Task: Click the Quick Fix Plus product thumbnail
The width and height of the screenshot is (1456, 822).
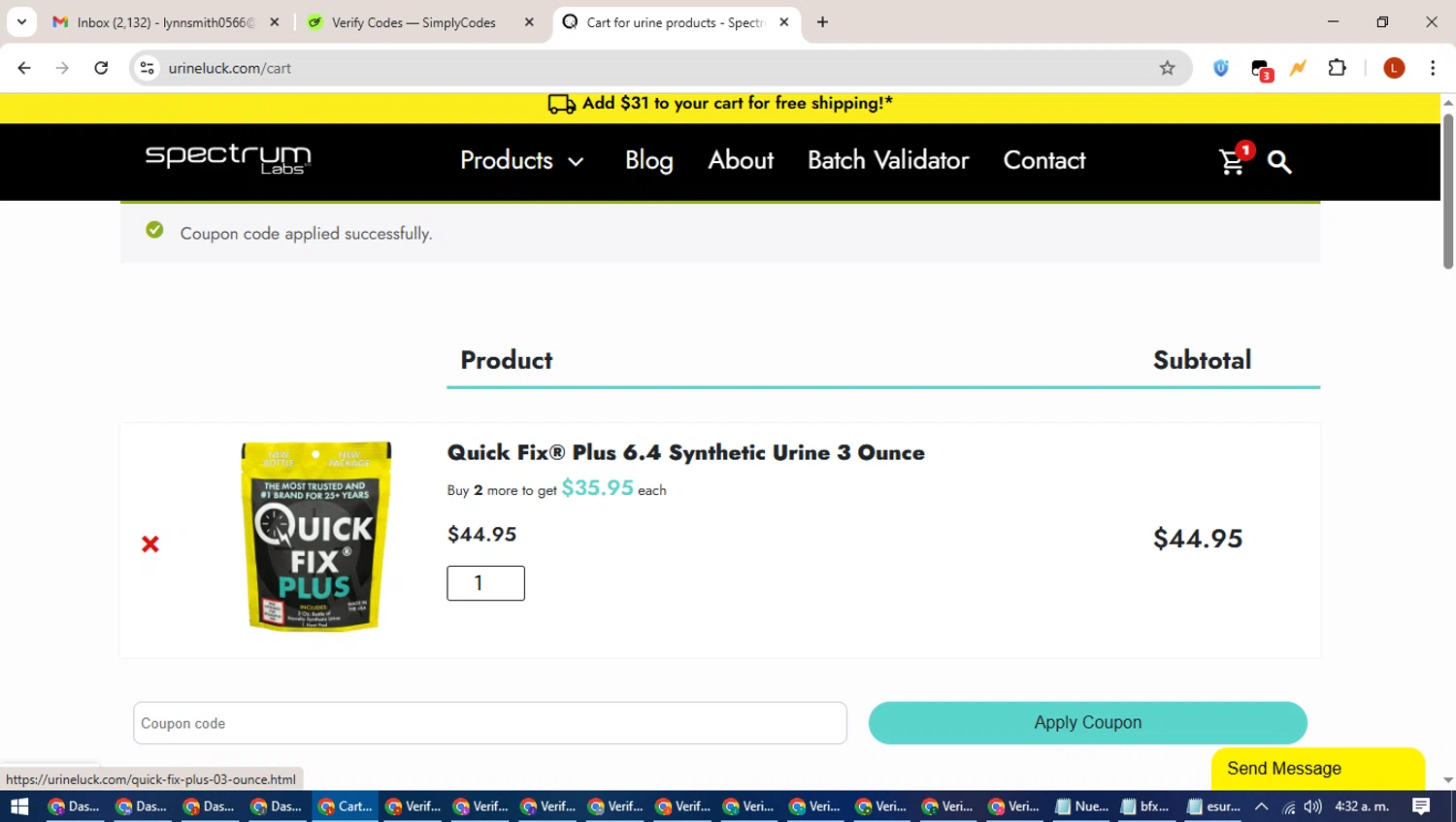Action: click(316, 537)
